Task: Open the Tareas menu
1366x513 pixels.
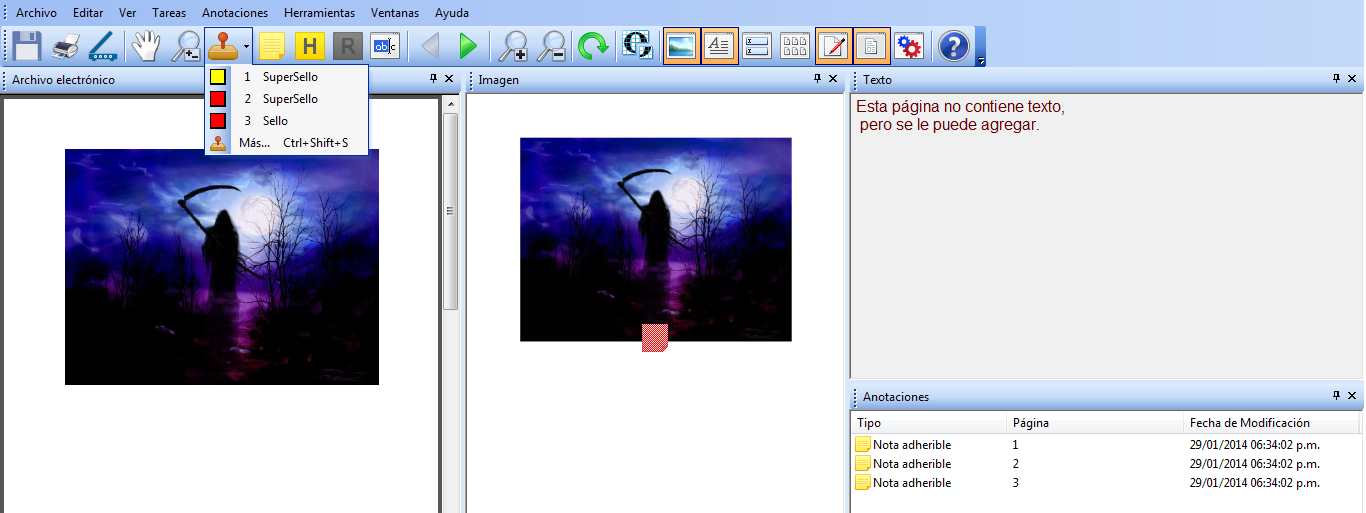Action: [169, 13]
